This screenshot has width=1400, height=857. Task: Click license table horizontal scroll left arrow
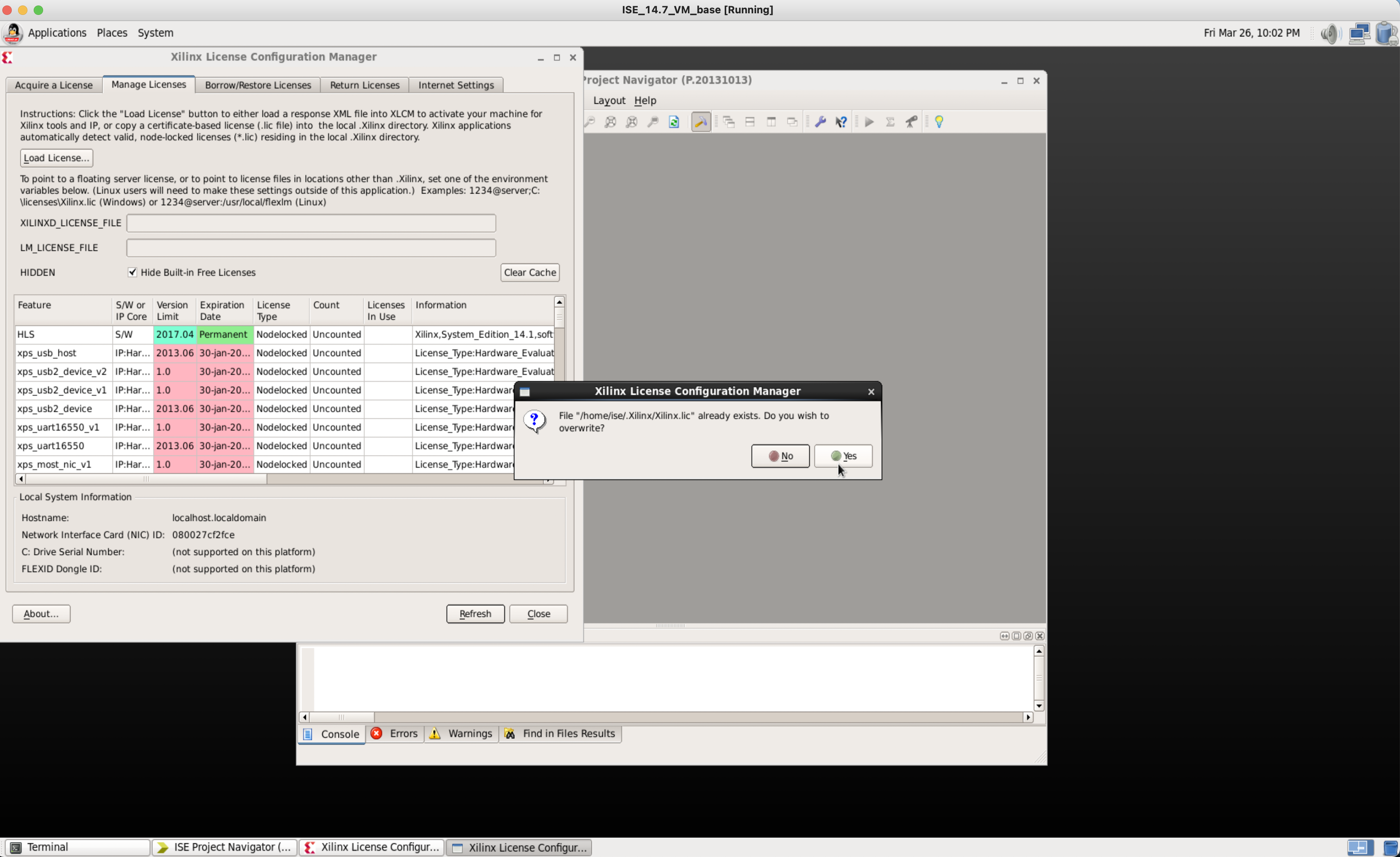(x=20, y=479)
